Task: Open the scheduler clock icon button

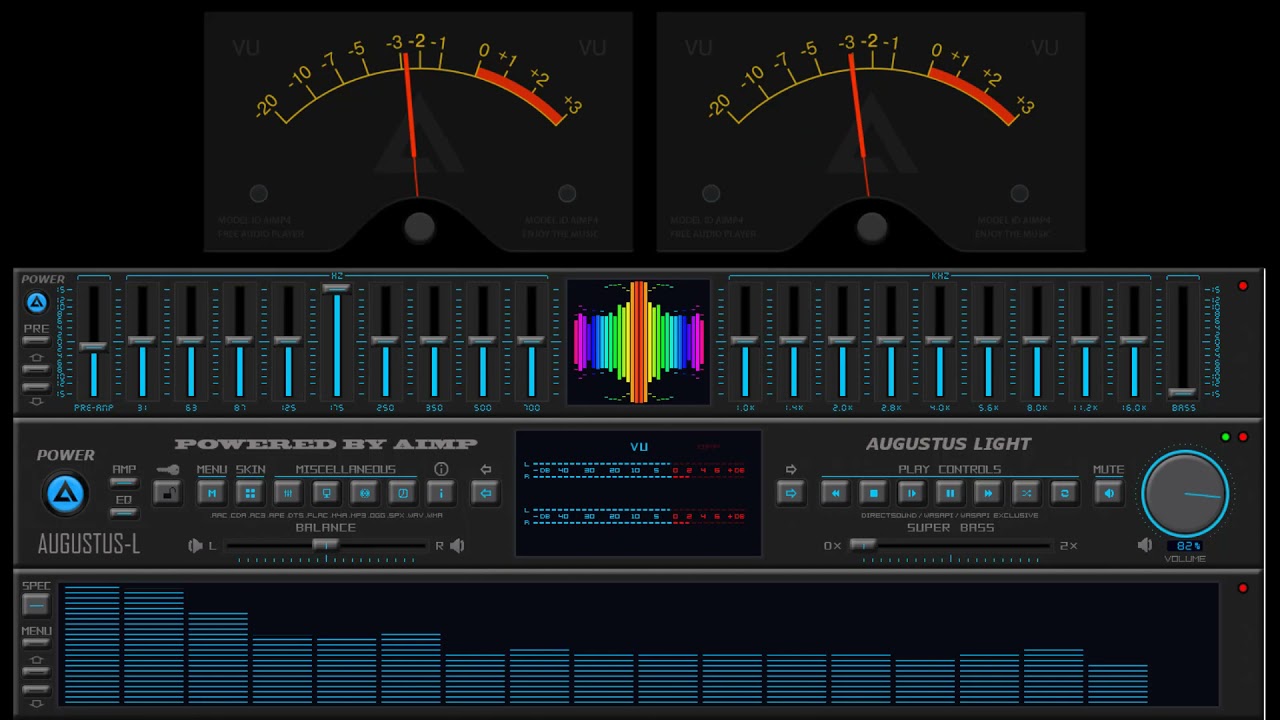Action: tap(402, 493)
